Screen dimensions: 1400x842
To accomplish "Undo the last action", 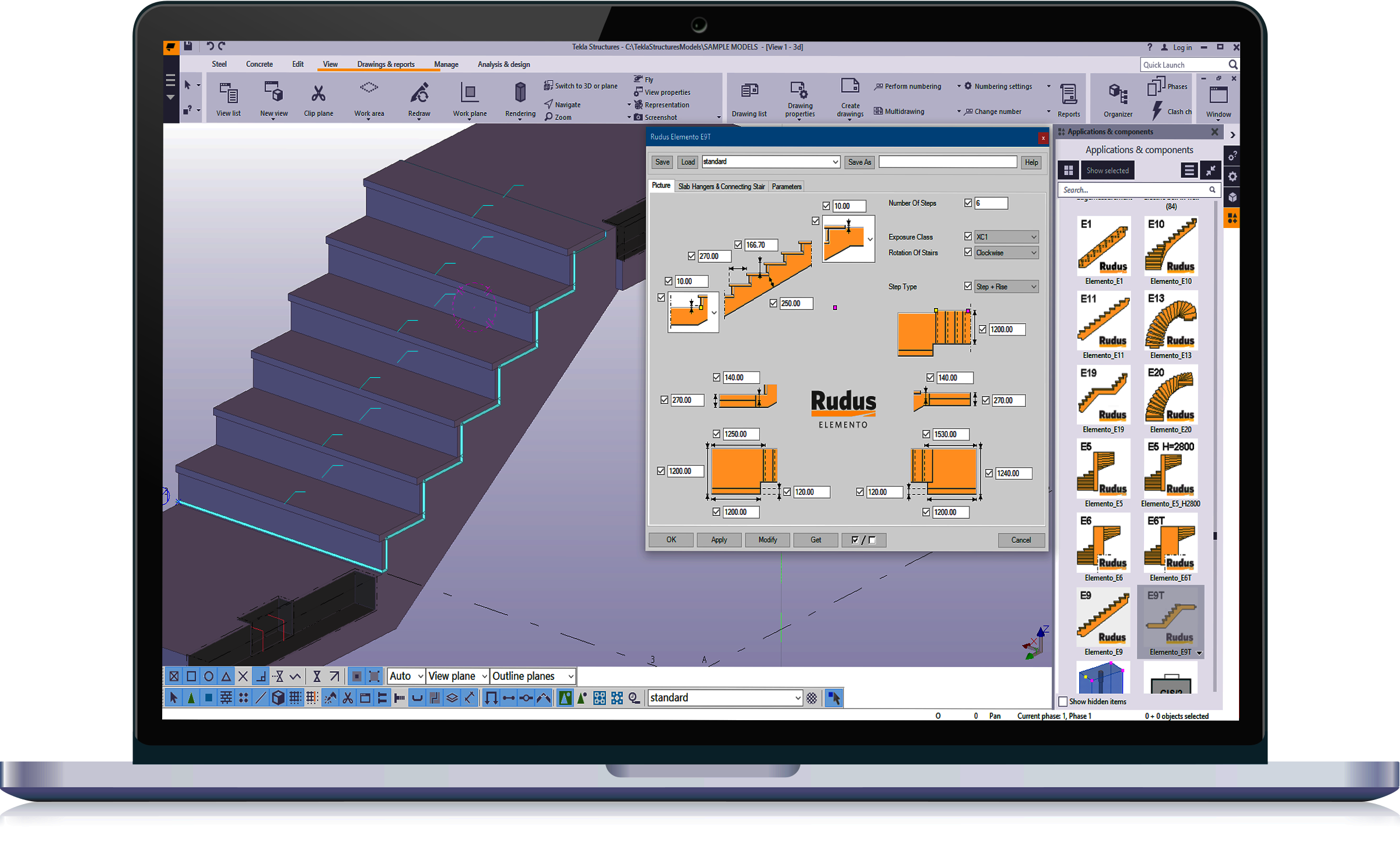I will [x=210, y=46].
